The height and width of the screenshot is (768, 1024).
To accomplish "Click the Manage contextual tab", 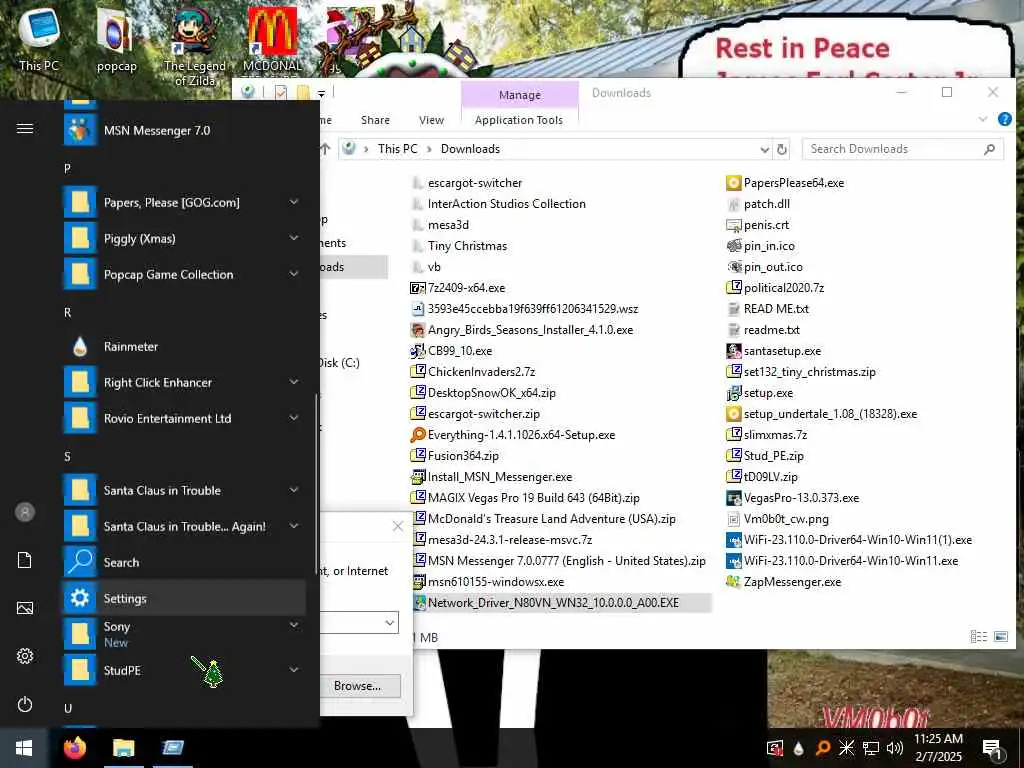I will click(x=520, y=95).
